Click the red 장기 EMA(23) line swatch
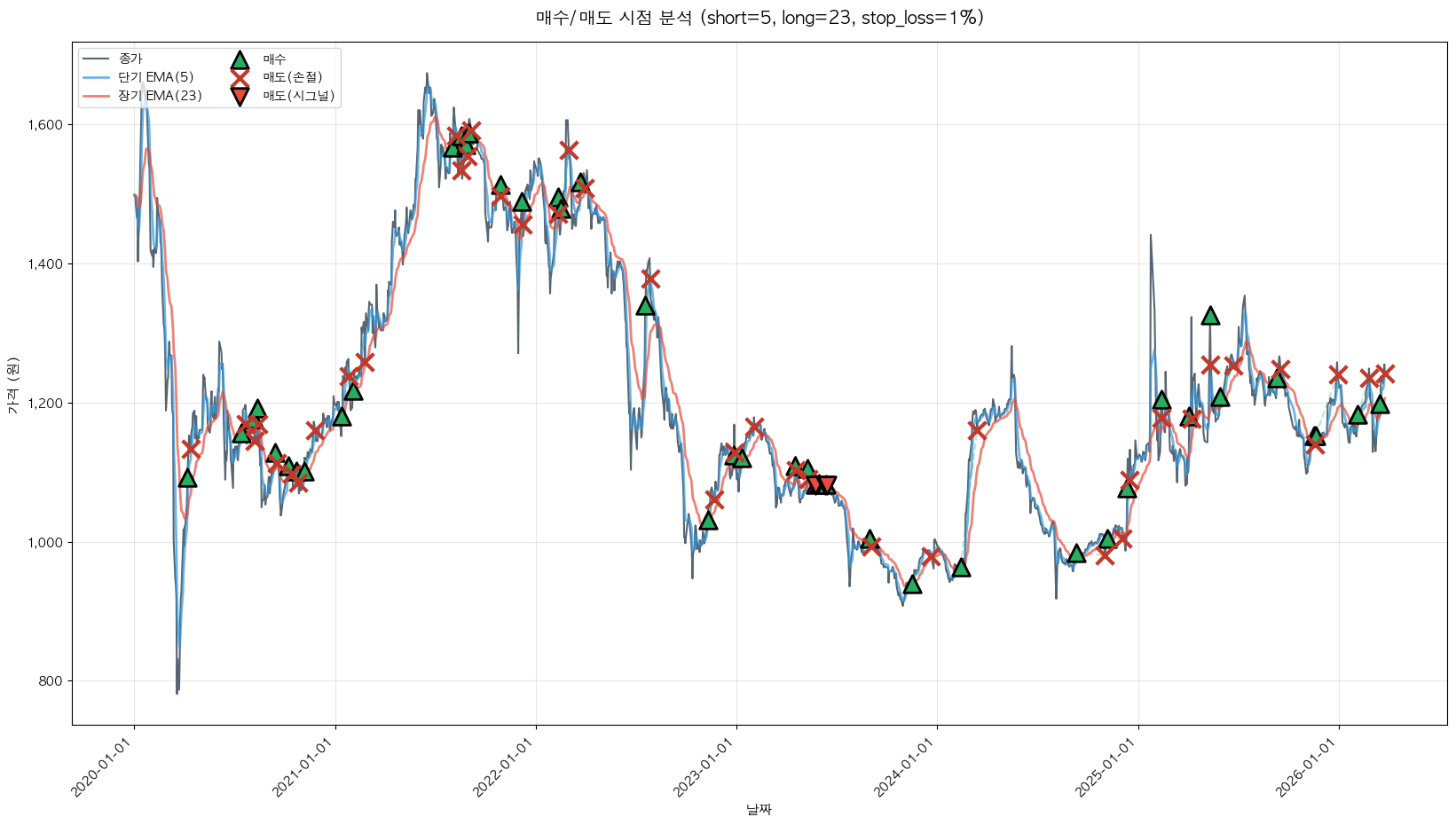 96,96
